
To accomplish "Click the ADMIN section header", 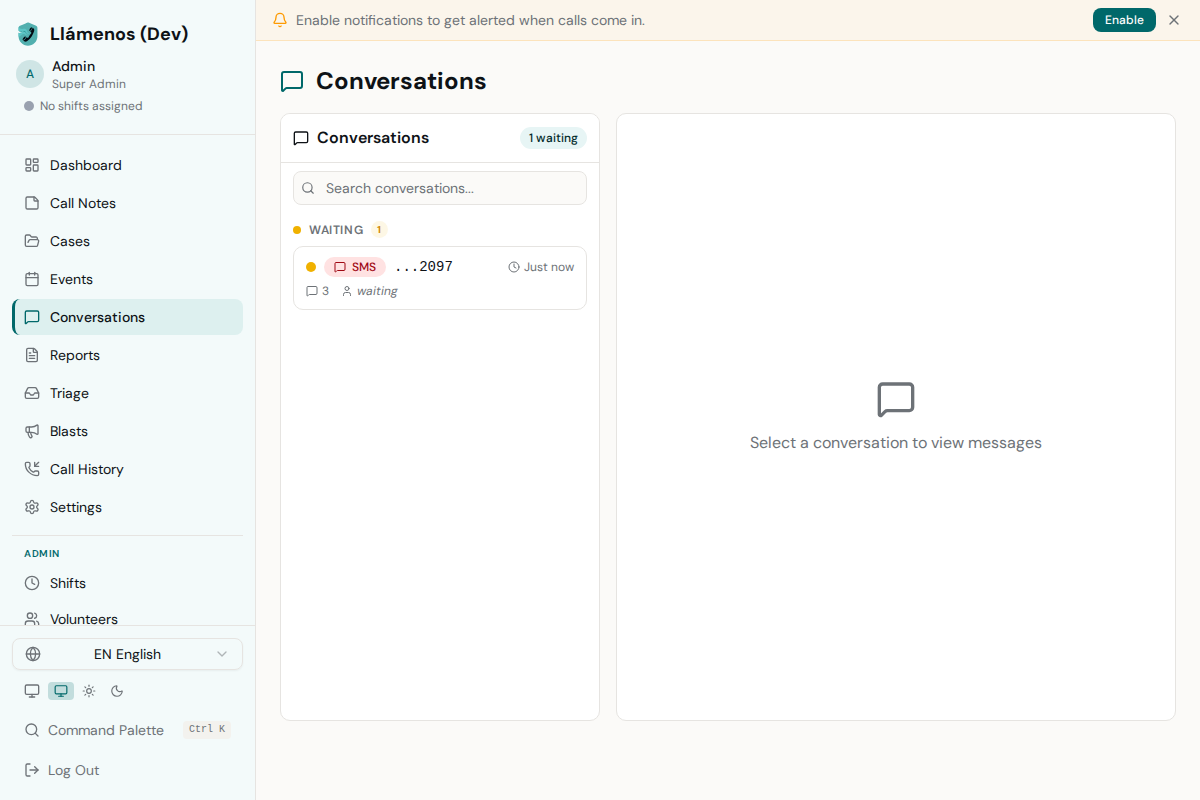I will (x=42, y=553).
